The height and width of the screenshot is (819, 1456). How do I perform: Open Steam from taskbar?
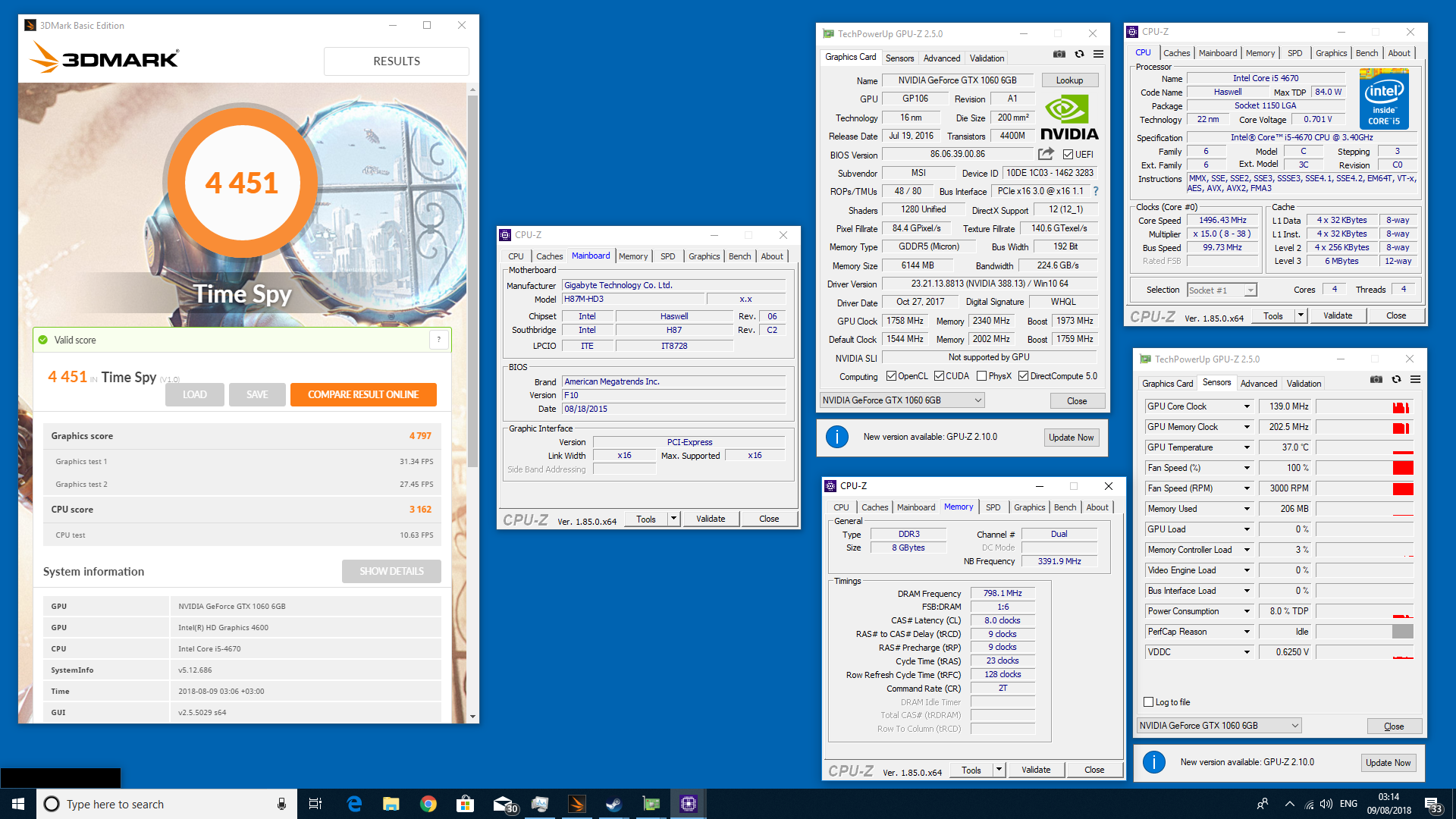click(x=613, y=804)
